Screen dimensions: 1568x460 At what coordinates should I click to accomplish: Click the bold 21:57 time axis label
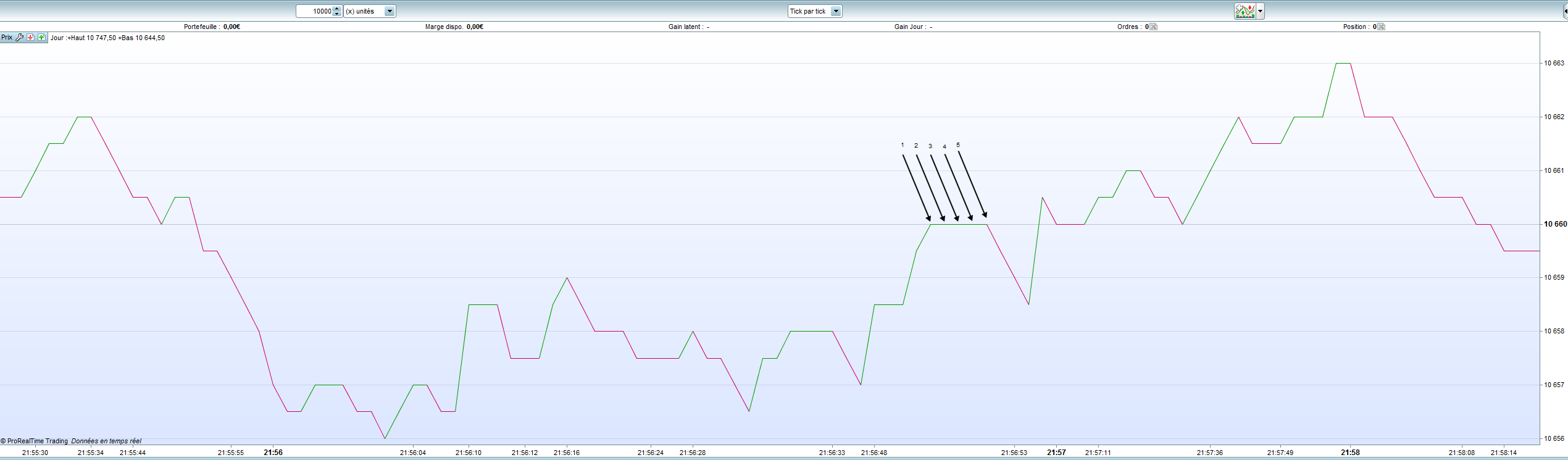click(1056, 453)
